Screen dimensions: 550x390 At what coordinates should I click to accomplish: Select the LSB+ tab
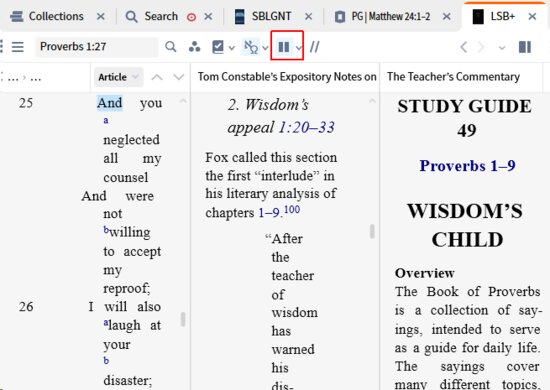494,16
